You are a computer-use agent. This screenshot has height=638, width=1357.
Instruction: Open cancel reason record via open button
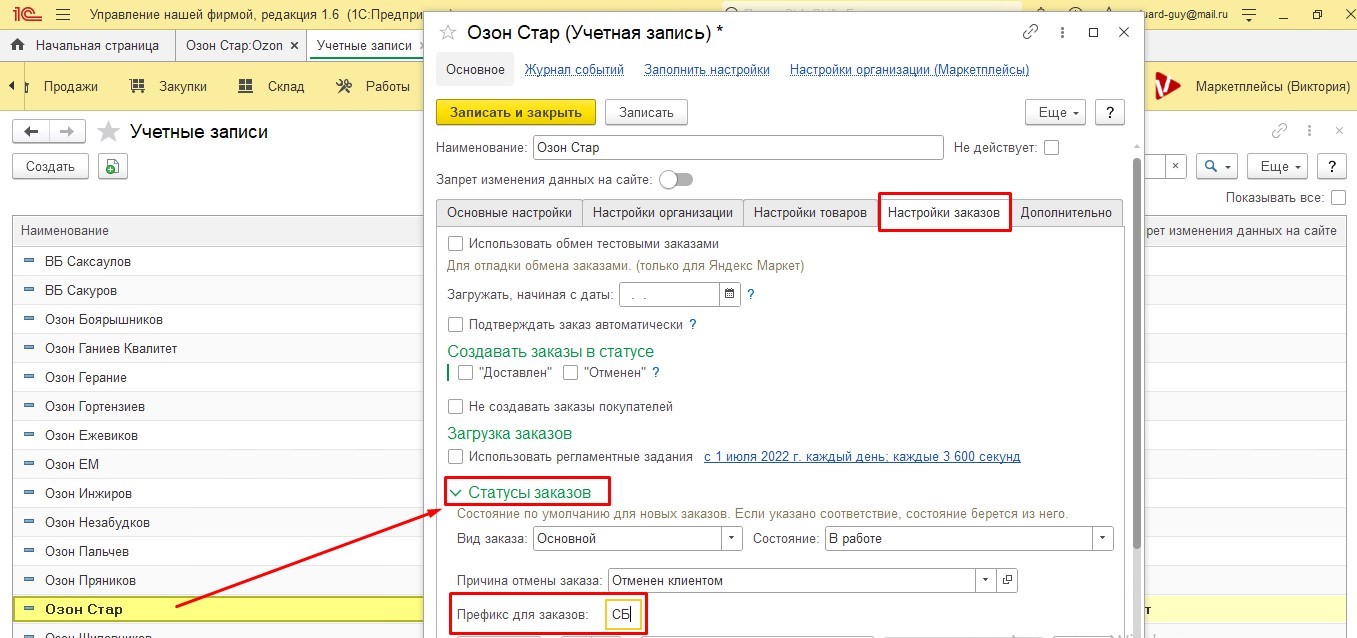pos(1007,580)
